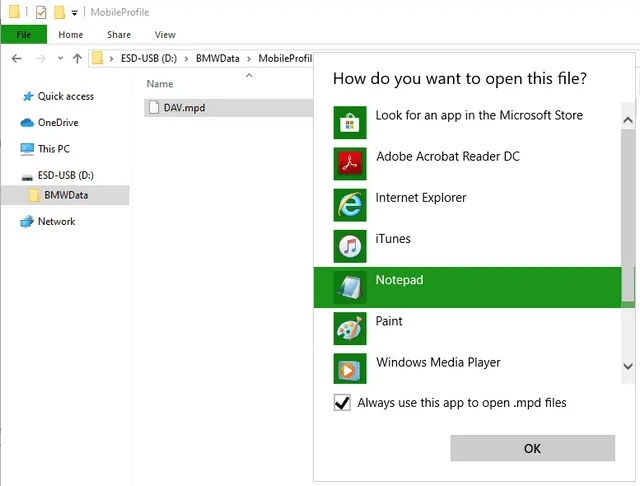Screen dimensions: 640x486
Task: Choose iTunes option
Action: tap(467, 246)
